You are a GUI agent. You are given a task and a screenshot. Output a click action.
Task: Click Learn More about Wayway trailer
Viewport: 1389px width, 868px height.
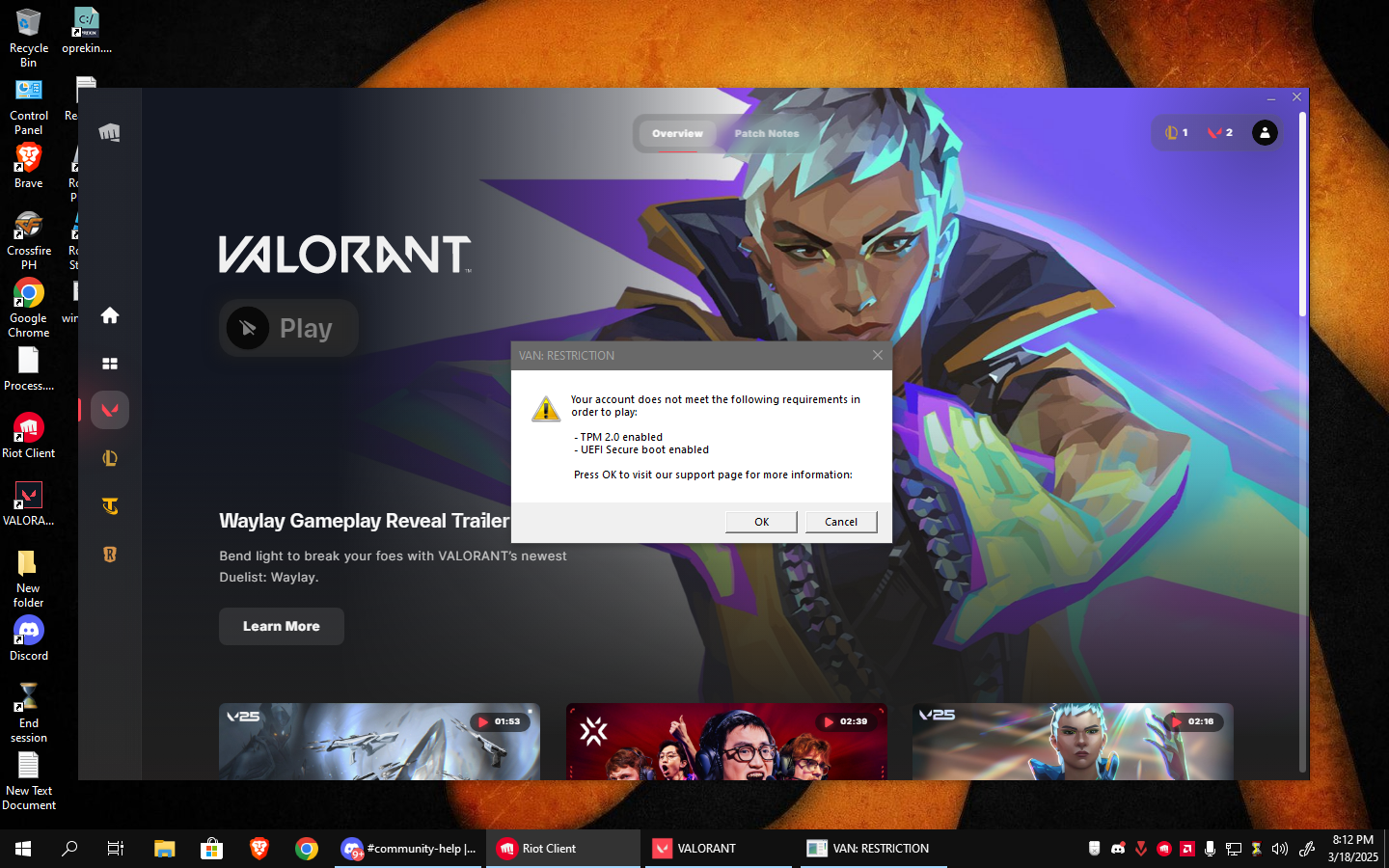click(282, 626)
